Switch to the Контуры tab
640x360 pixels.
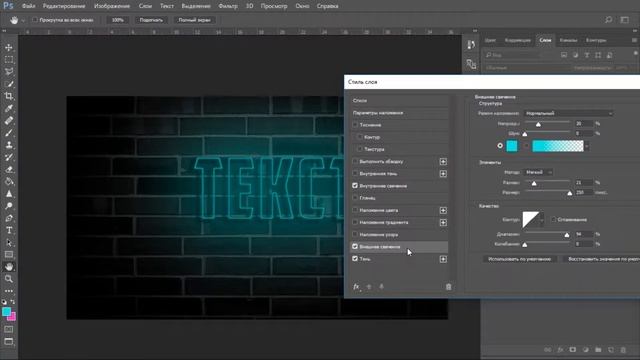[x=596, y=40]
